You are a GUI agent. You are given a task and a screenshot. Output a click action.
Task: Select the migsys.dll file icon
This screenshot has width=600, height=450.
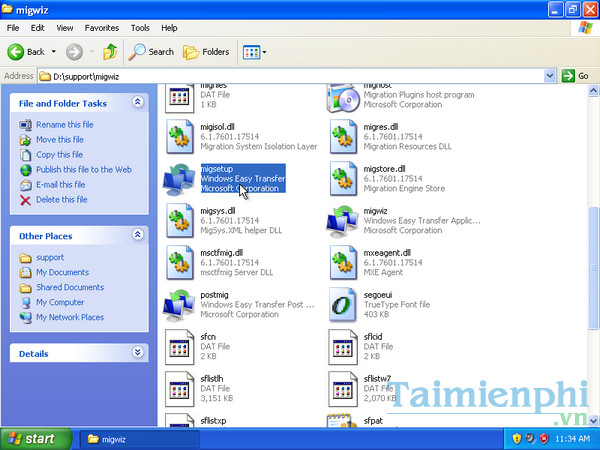(179, 221)
